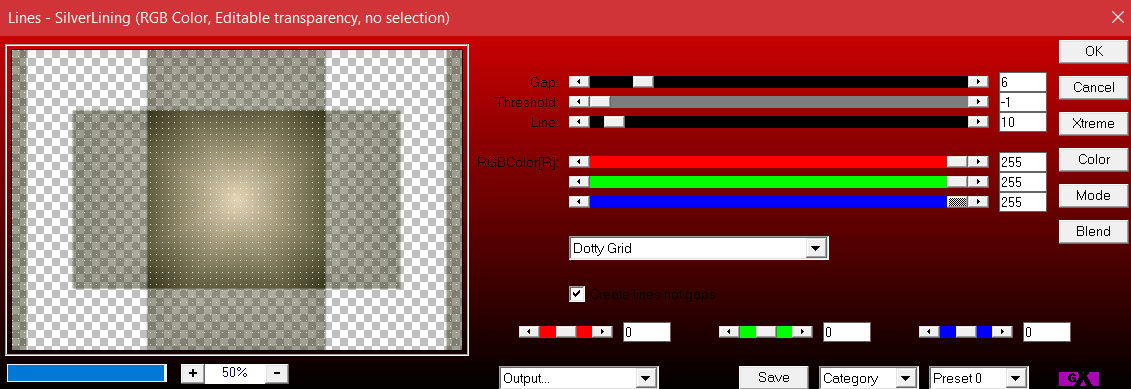The height and width of the screenshot is (389, 1131).
Task: Open the Category dropdown
Action: tap(868, 378)
